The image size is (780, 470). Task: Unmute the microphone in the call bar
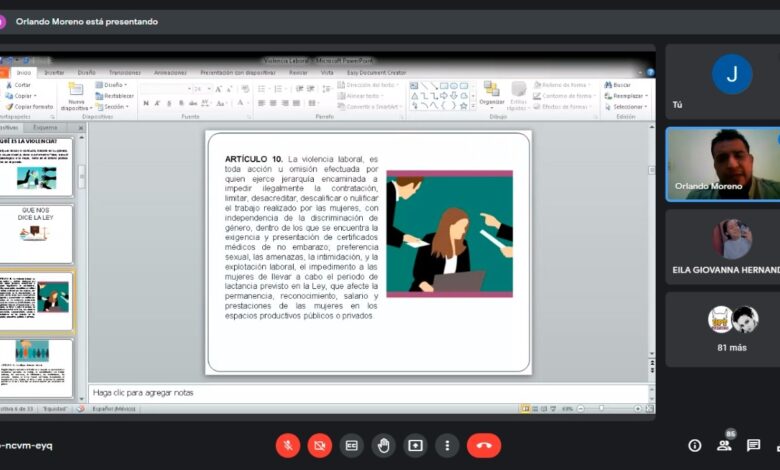click(x=288, y=446)
